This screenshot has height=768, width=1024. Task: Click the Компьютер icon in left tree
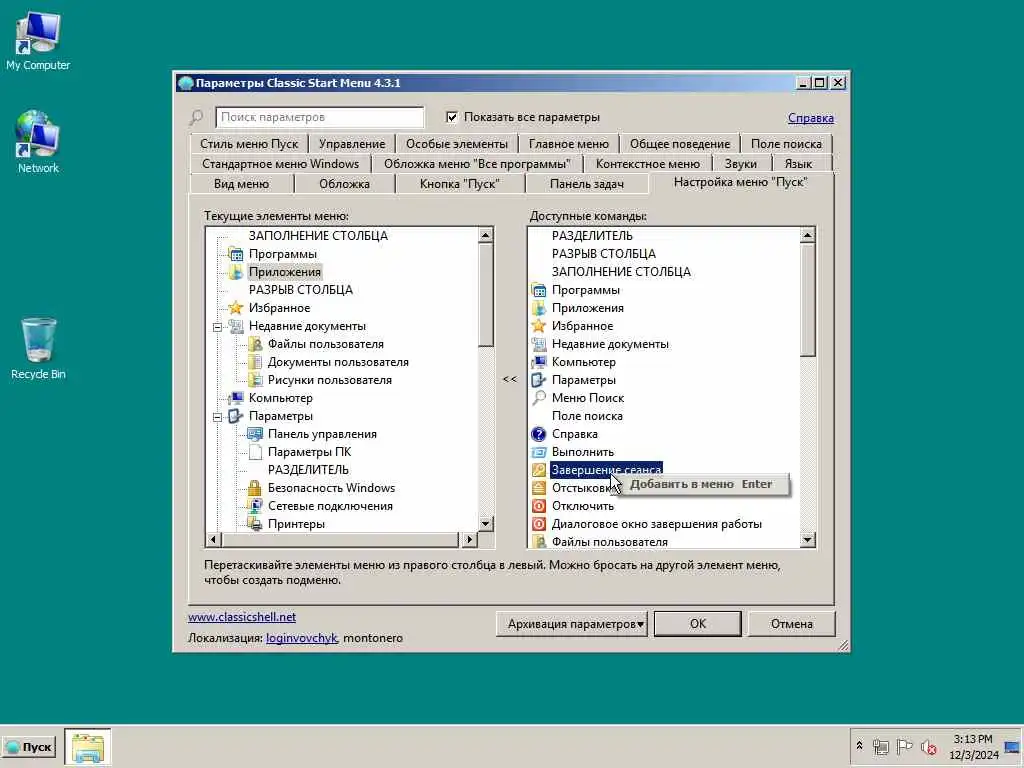pyautogui.click(x=236, y=398)
